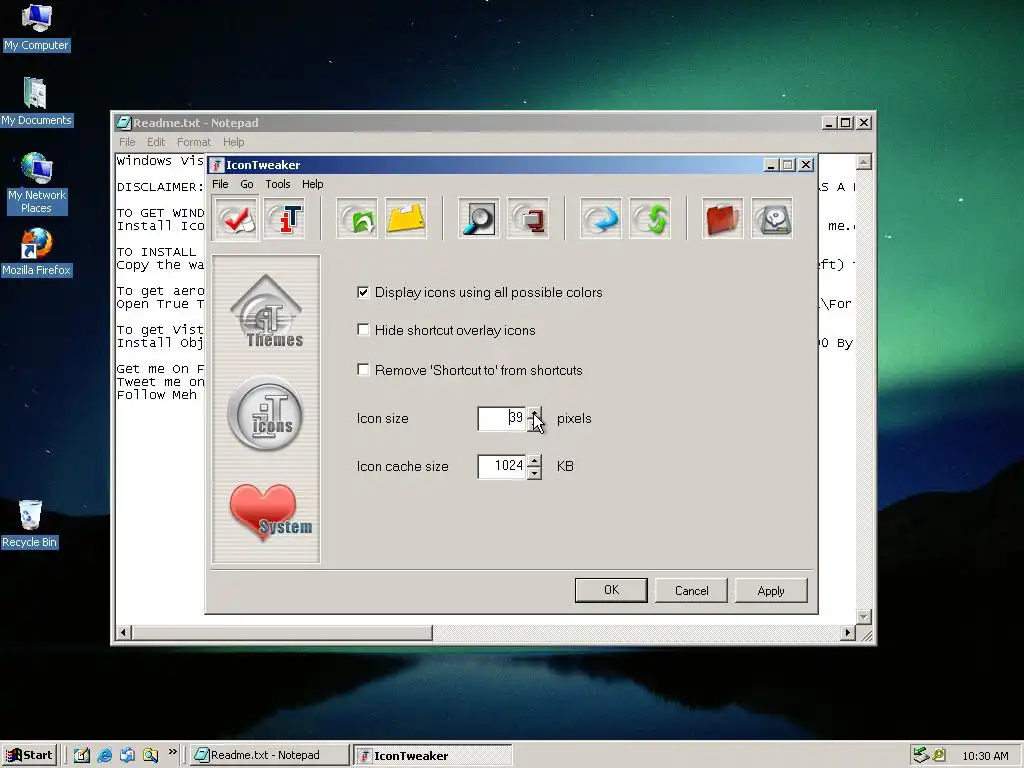Click Notepad vertical scroll up arrow
Screen dimensions: 1024x768
click(864, 161)
